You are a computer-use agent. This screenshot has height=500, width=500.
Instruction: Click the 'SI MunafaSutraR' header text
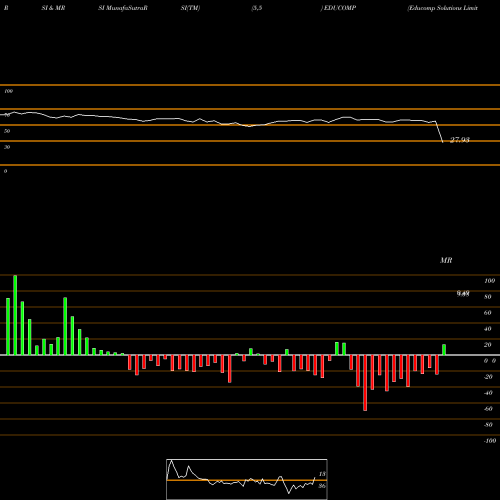123,8
